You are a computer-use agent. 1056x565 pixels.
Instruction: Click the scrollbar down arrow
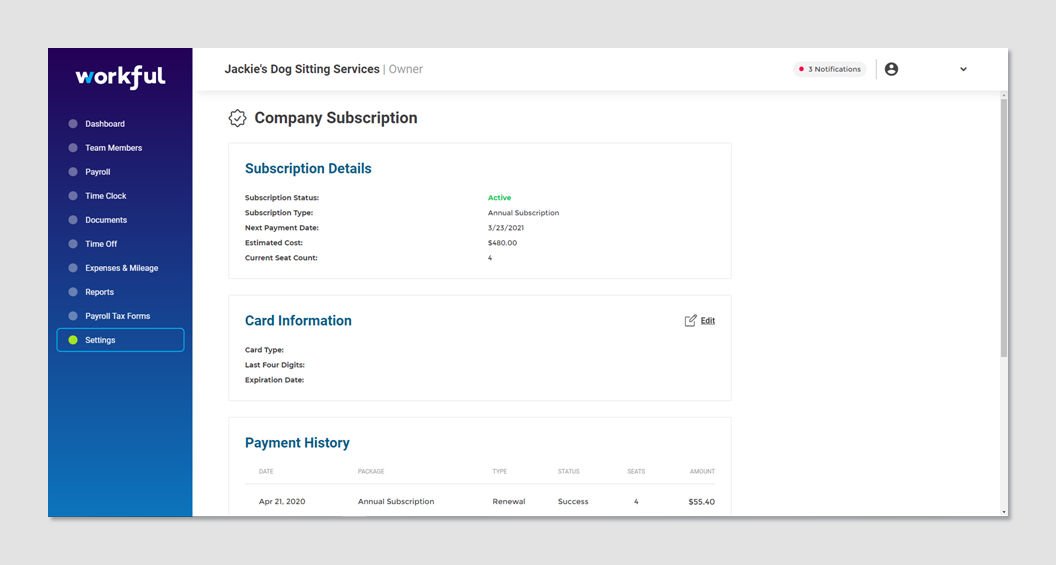click(x=1003, y=512)
